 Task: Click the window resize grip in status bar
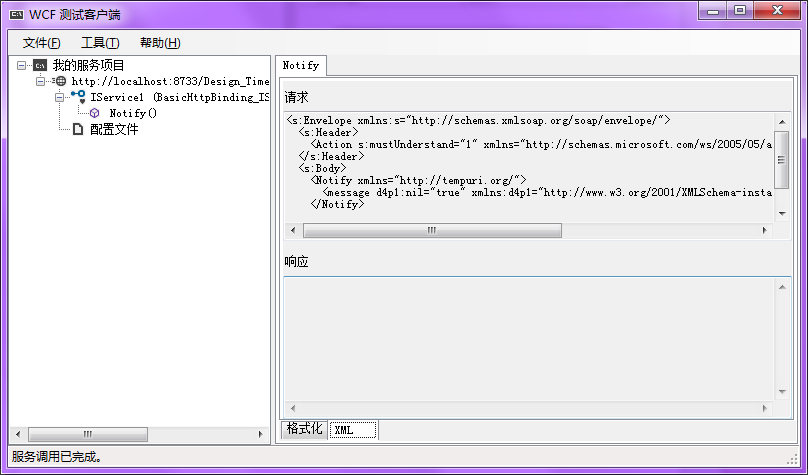pyautogui.click(x=793, y=459)
